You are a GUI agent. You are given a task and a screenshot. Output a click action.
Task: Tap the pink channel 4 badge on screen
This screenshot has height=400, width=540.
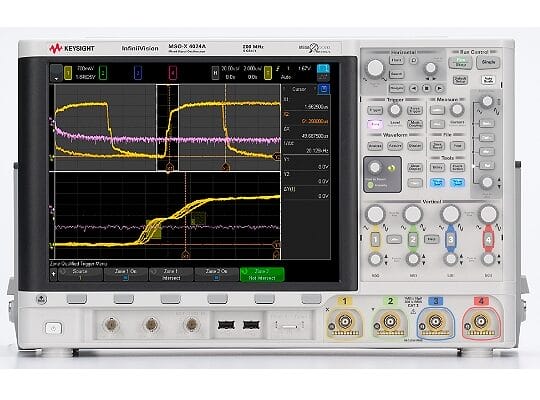coord(173,73)
